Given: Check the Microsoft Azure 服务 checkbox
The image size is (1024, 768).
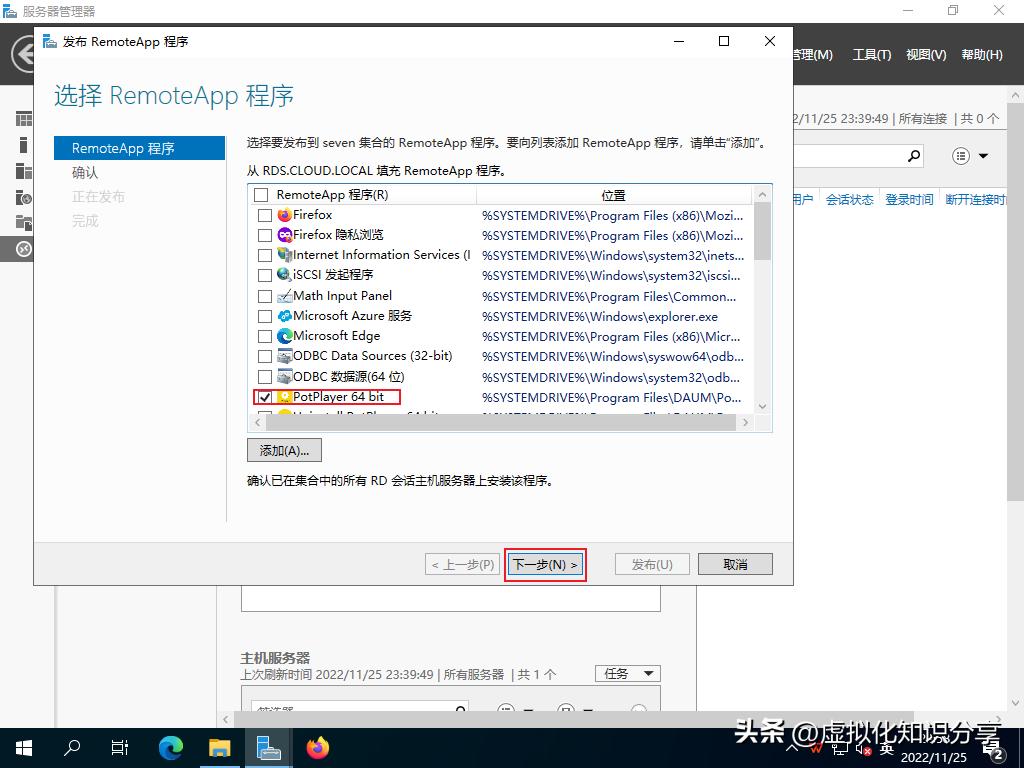Looking at the screenshot, I should click(x=263, y=316).
